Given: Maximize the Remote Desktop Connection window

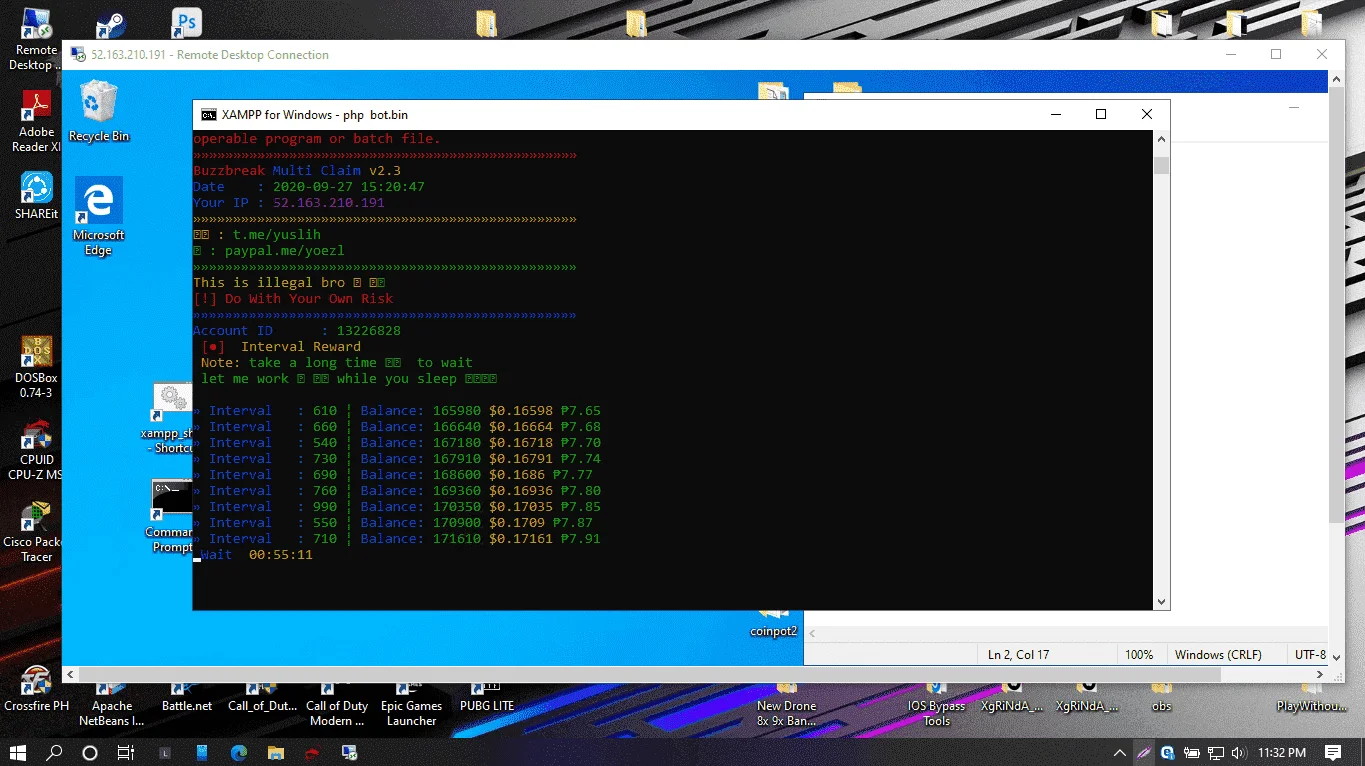Looking at the screenshot, I should point(1276,55).
